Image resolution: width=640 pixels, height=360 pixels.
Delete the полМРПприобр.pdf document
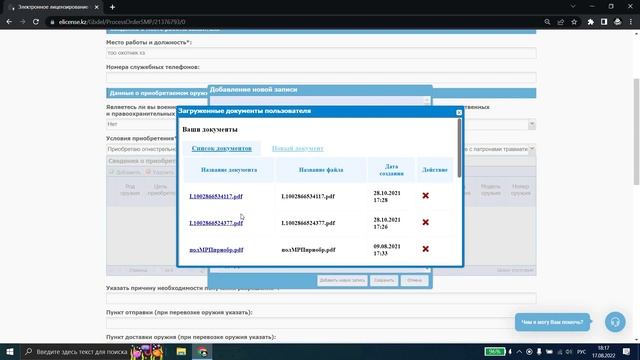[425, 249]
